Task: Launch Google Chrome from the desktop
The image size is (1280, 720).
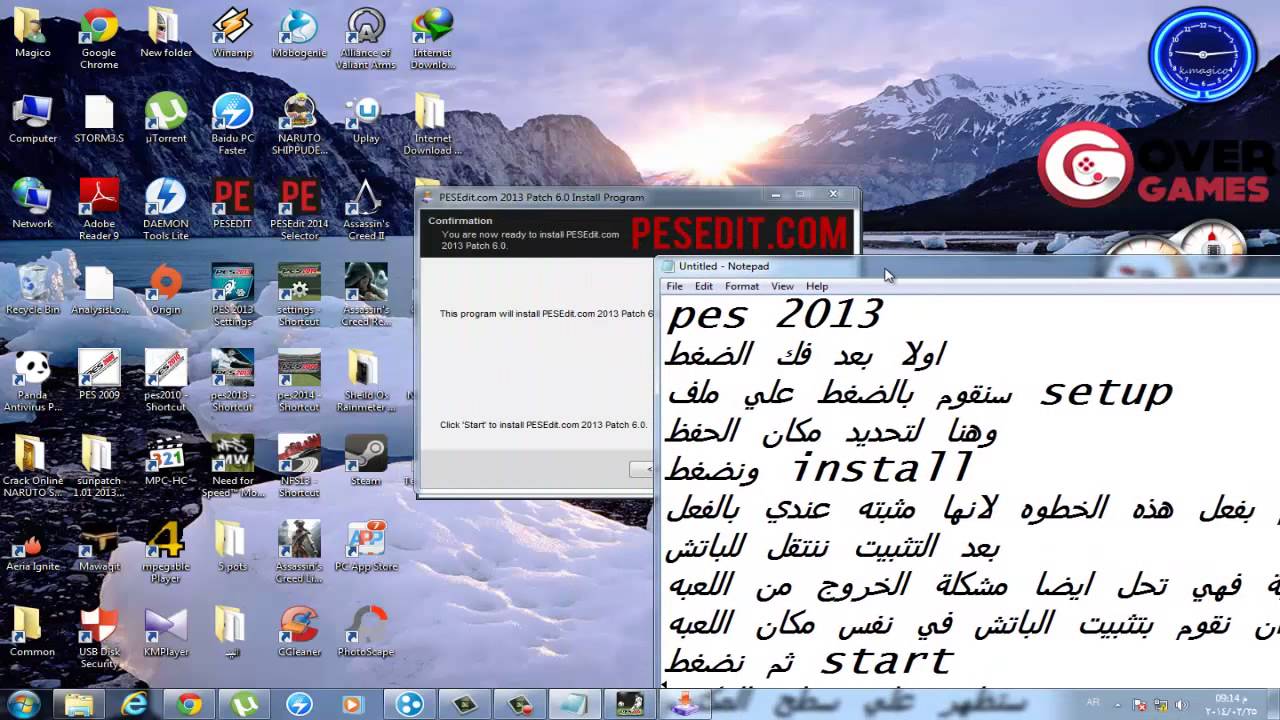Action: click(x=99, y=38)
